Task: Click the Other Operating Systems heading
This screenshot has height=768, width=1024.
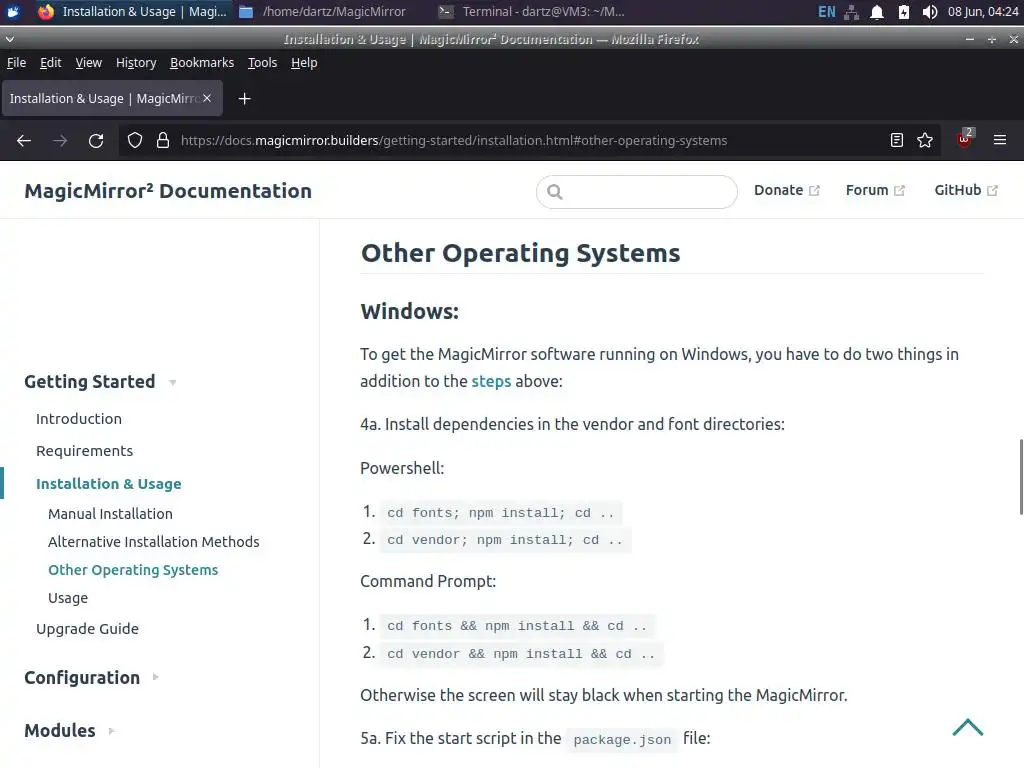Action: [520, 253]
